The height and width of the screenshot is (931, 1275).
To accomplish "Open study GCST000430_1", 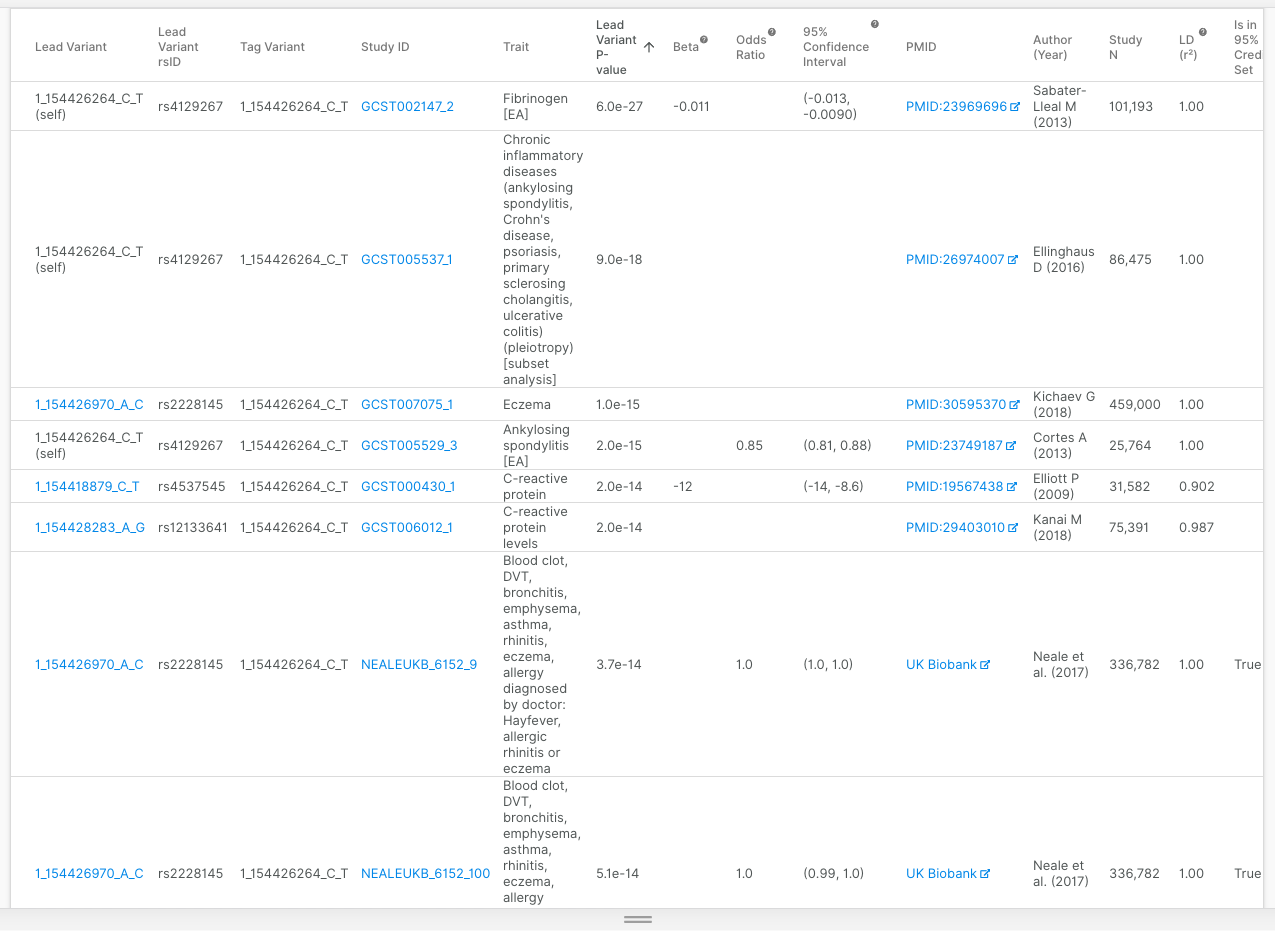I will (408, 487).
